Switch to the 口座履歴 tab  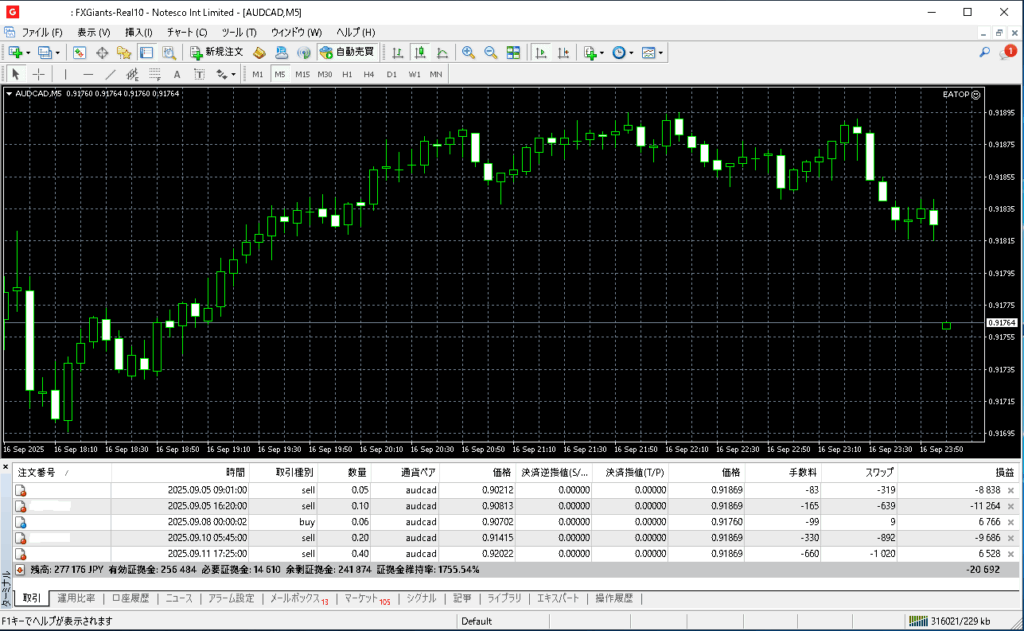(x=130, y=599)
